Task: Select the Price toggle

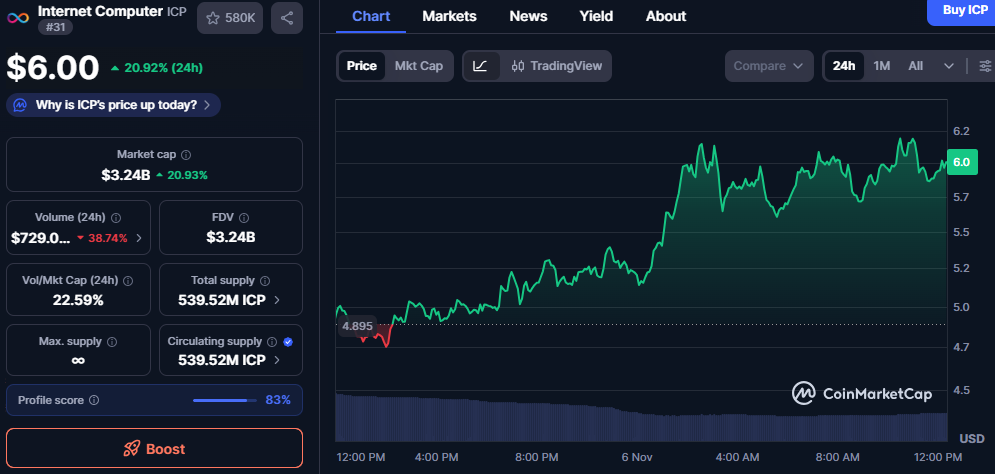Action: 361,66
